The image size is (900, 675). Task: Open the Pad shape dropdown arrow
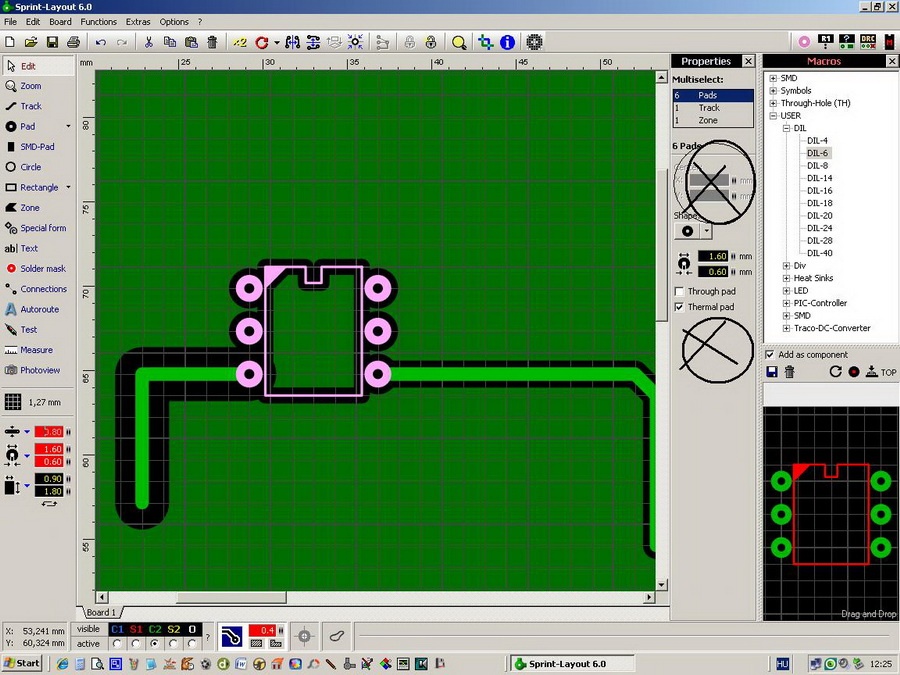68,126
